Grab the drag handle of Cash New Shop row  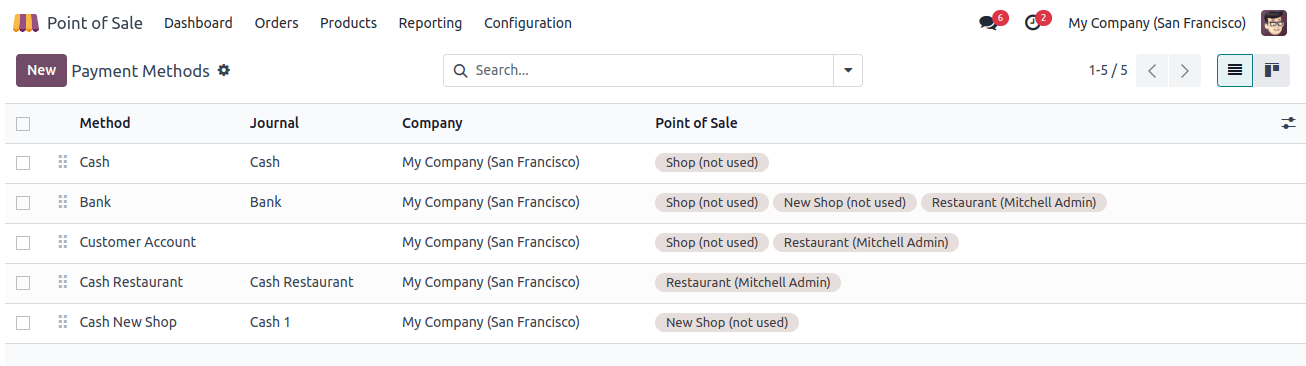coord(62,322)
